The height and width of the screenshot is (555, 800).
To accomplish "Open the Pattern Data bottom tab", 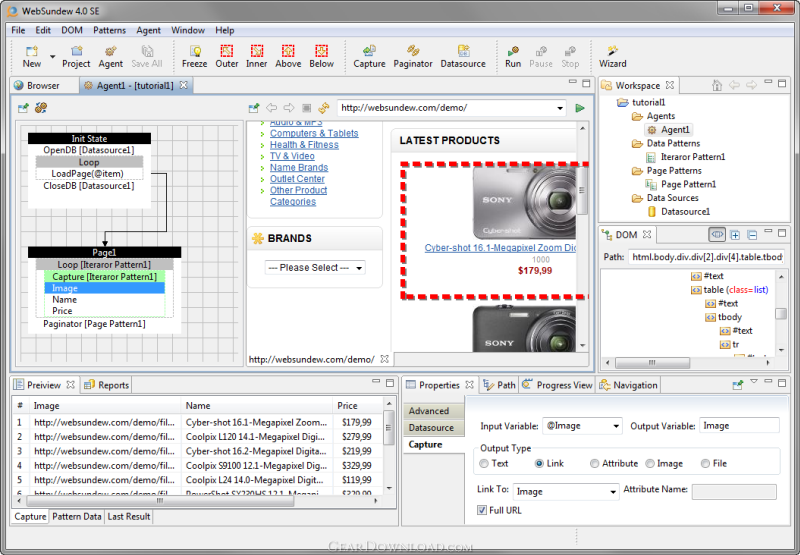I will coord(77,517).
